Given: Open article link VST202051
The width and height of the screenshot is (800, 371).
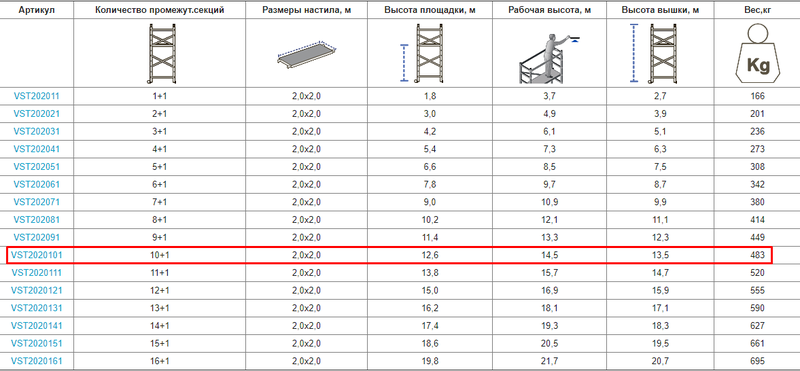Looking at the screenshot, I should pyautogui.click(x=37, y=167).
